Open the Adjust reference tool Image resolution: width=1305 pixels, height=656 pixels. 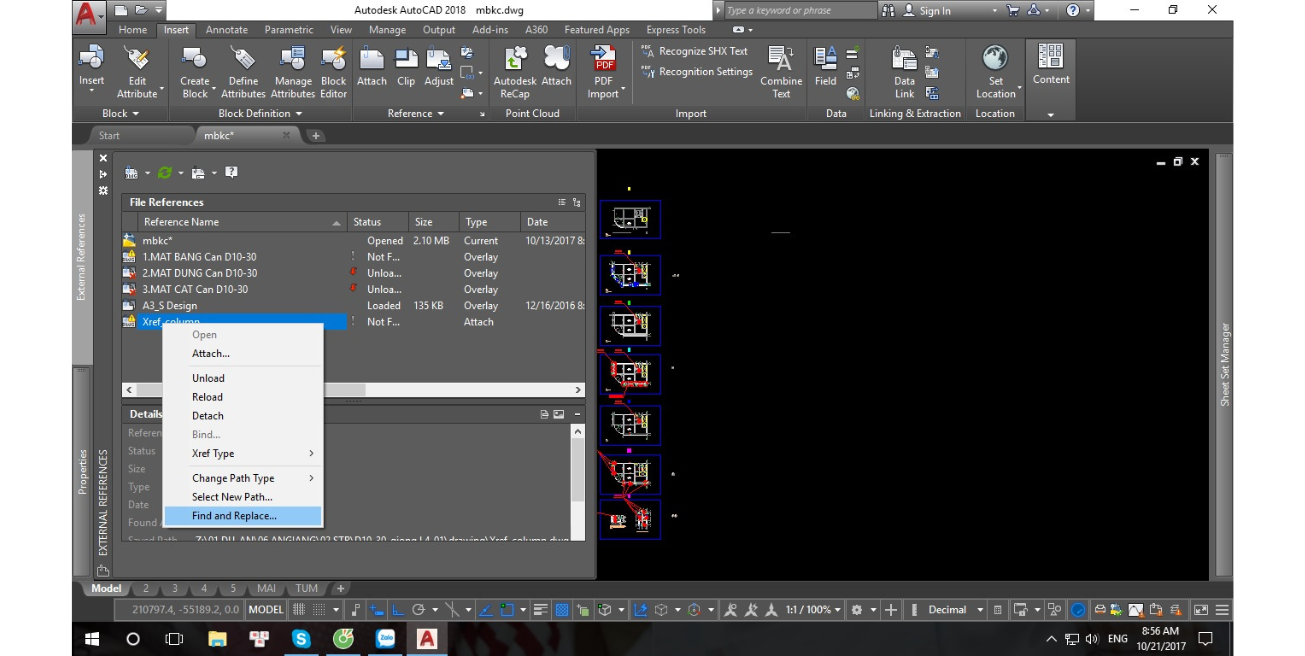439,66
